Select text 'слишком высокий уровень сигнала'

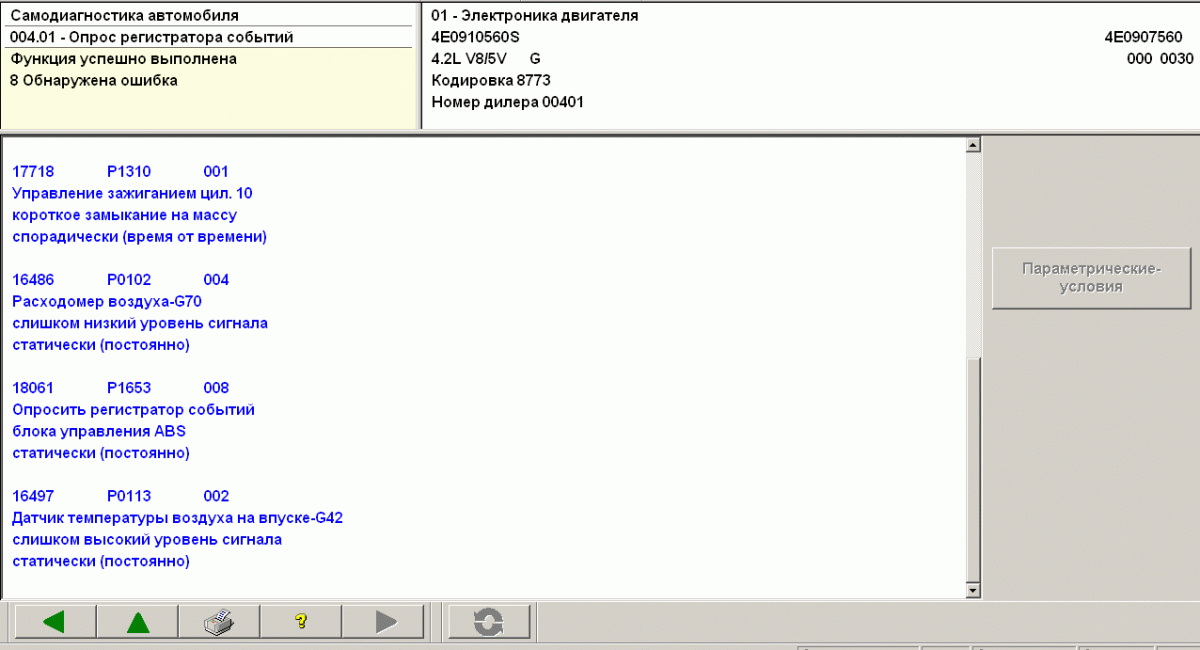tap(147, 540)
